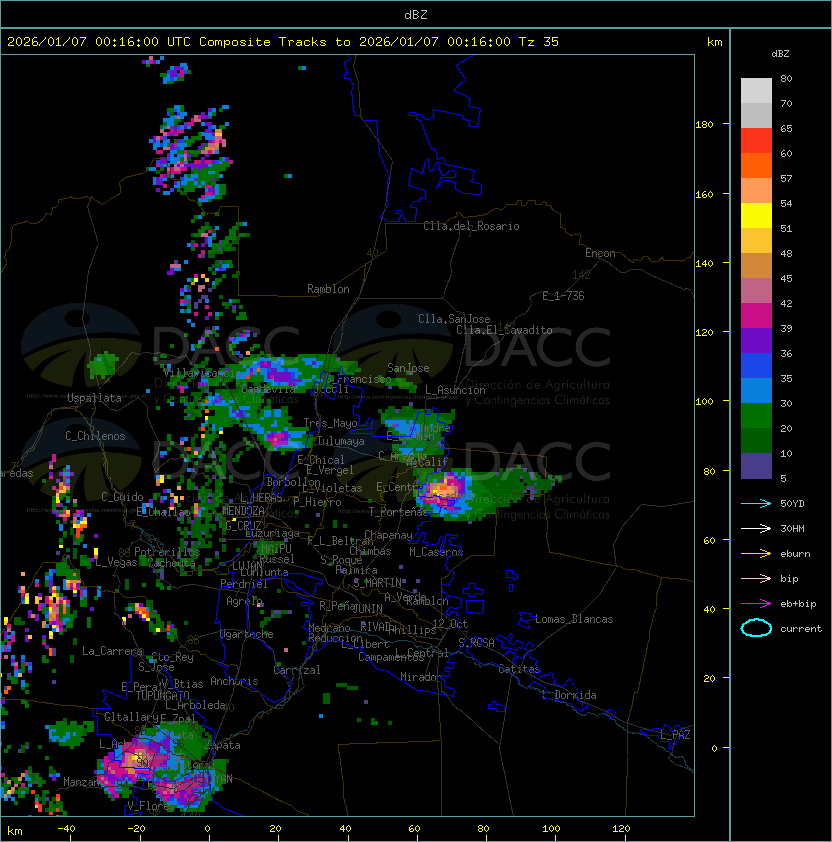Click the 'Agrelo' map label
Image resolution: width=832 pixels, height=842 pixels.
[244, 601]
